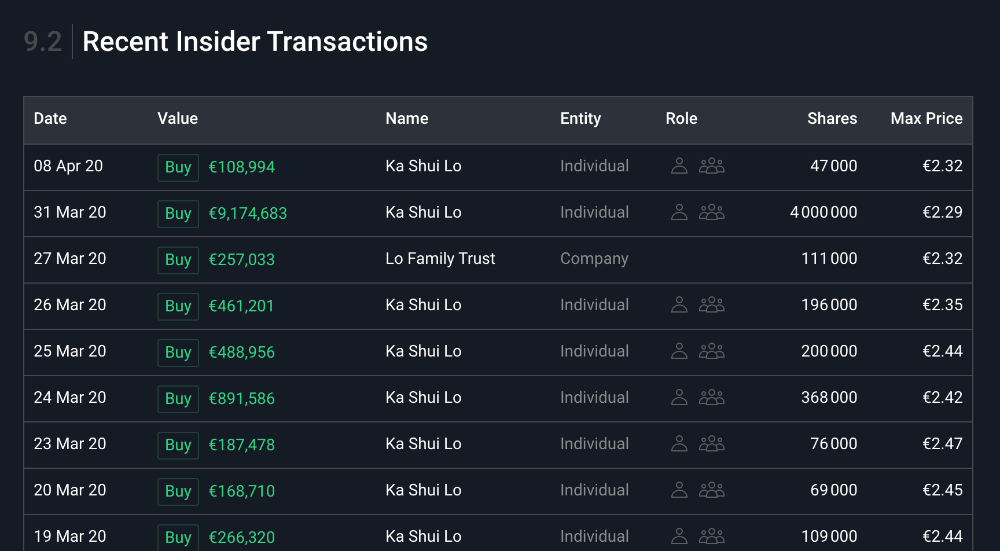Click the group icon in 25 Mar 20 row
1000x551 pixels.
coord(711,351)
